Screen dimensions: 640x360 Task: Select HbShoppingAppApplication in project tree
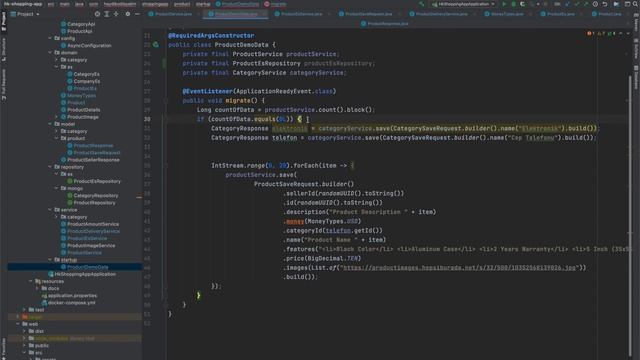pyautogui.click(x=85, y=274)
